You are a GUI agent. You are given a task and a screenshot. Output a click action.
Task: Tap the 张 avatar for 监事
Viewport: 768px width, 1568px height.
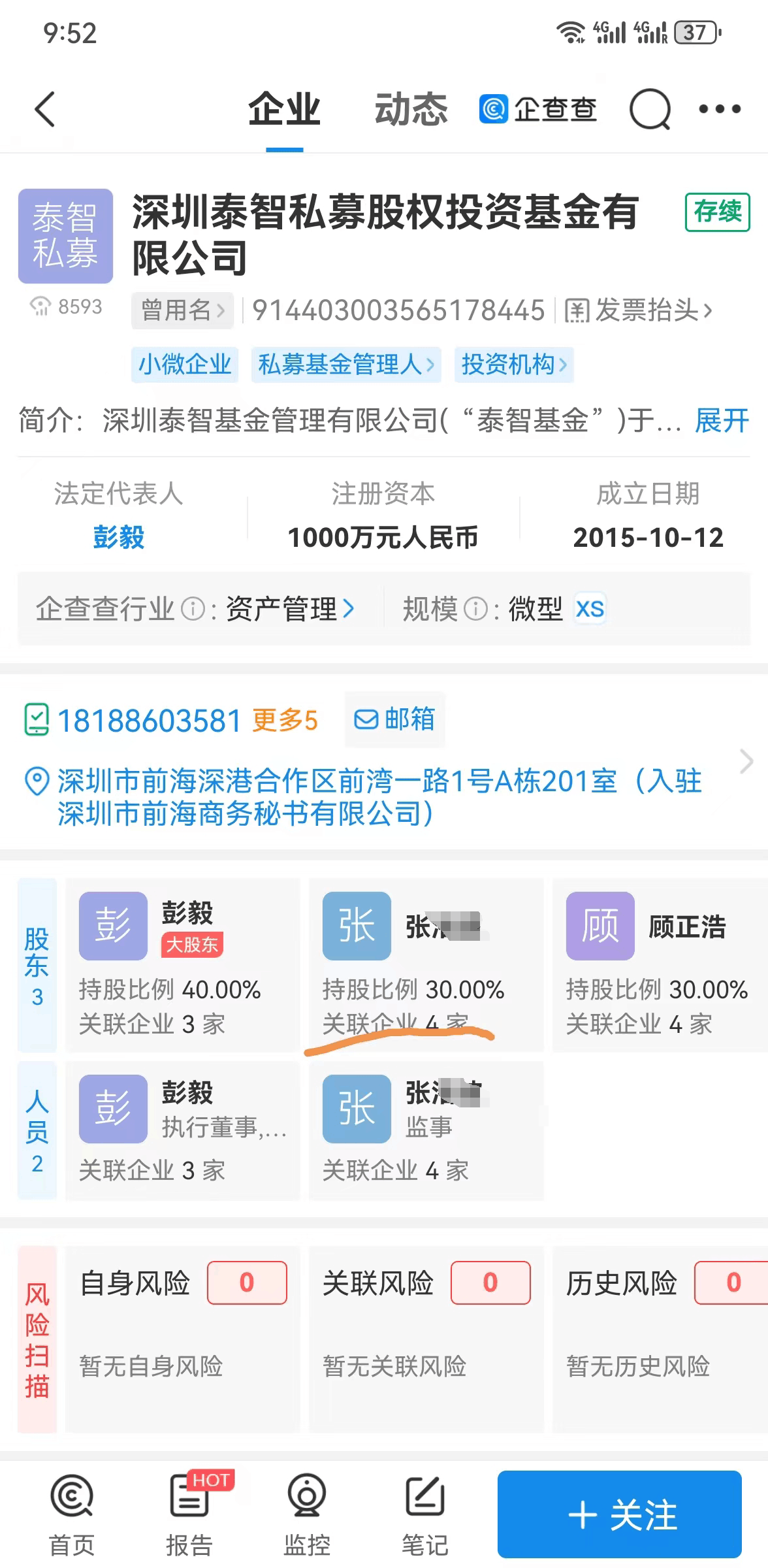[x=357, y=1109]
